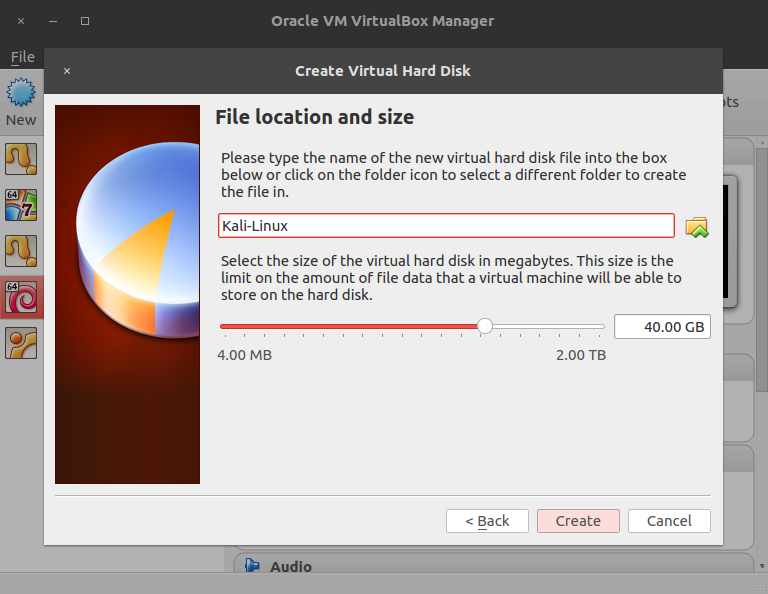Click the Back button

[x=487, y=521]
